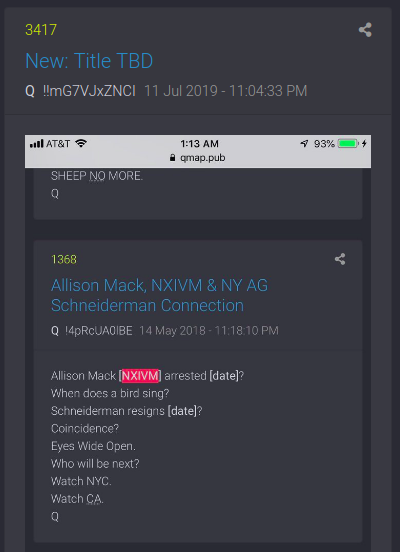Open the Allison Mack, NXIVM & NY AG title
Screen dimensions: 400x552
pos(160,295)
